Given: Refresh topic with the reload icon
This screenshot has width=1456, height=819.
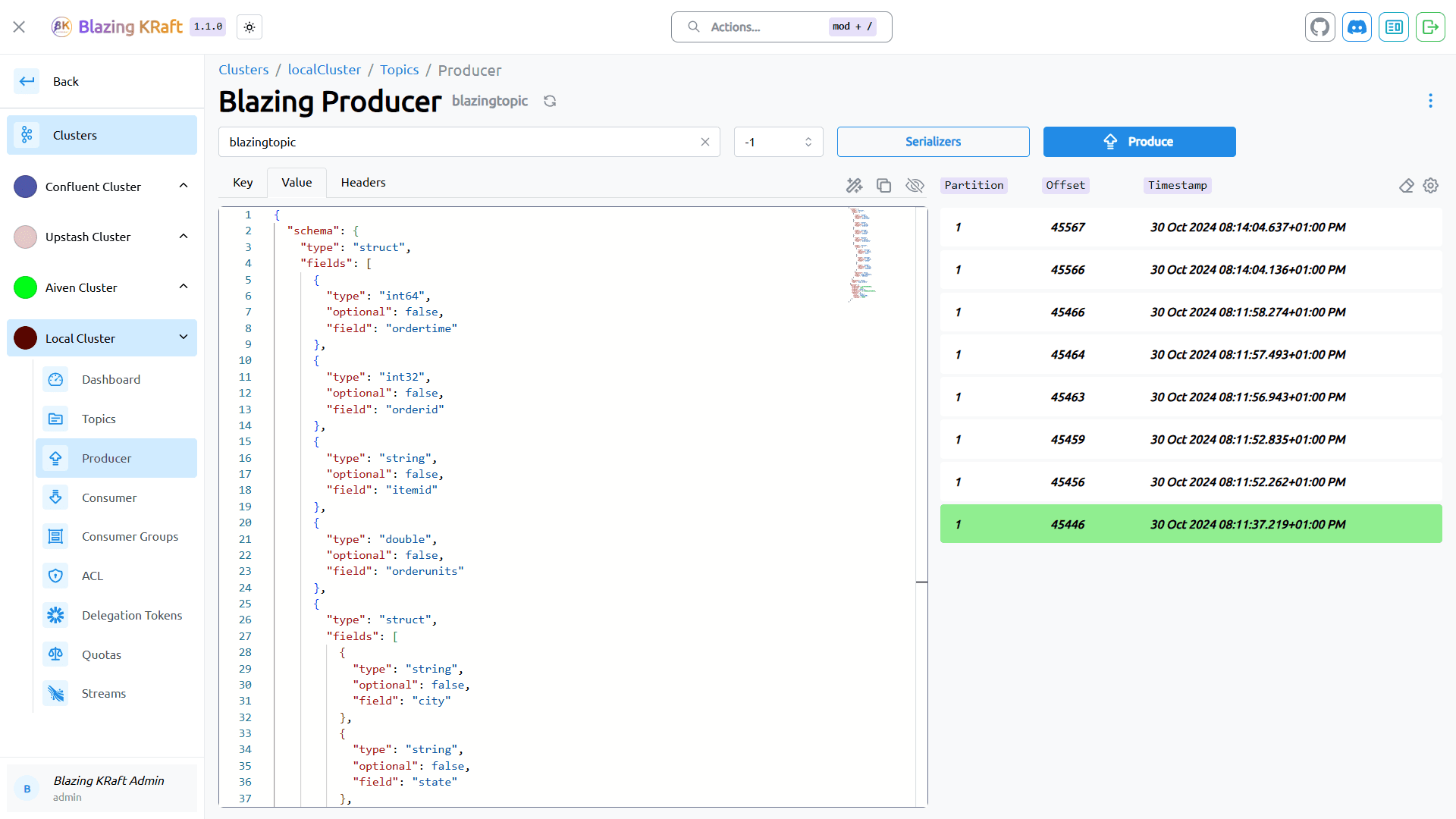Looking at the screenshot, I should (x=550, y=101).
